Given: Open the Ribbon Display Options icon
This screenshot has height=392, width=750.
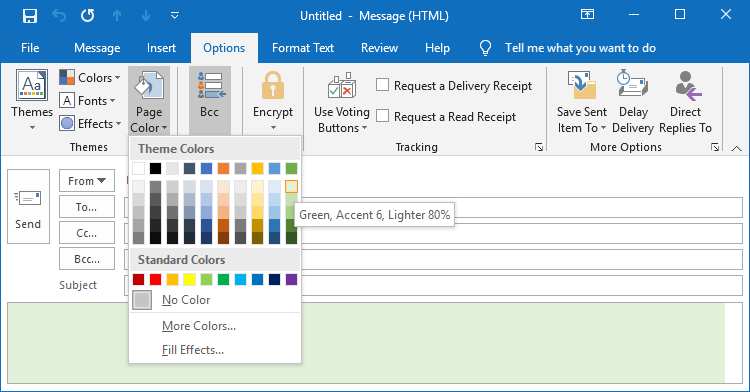Looking at the screenshot, I should (587, 14).
